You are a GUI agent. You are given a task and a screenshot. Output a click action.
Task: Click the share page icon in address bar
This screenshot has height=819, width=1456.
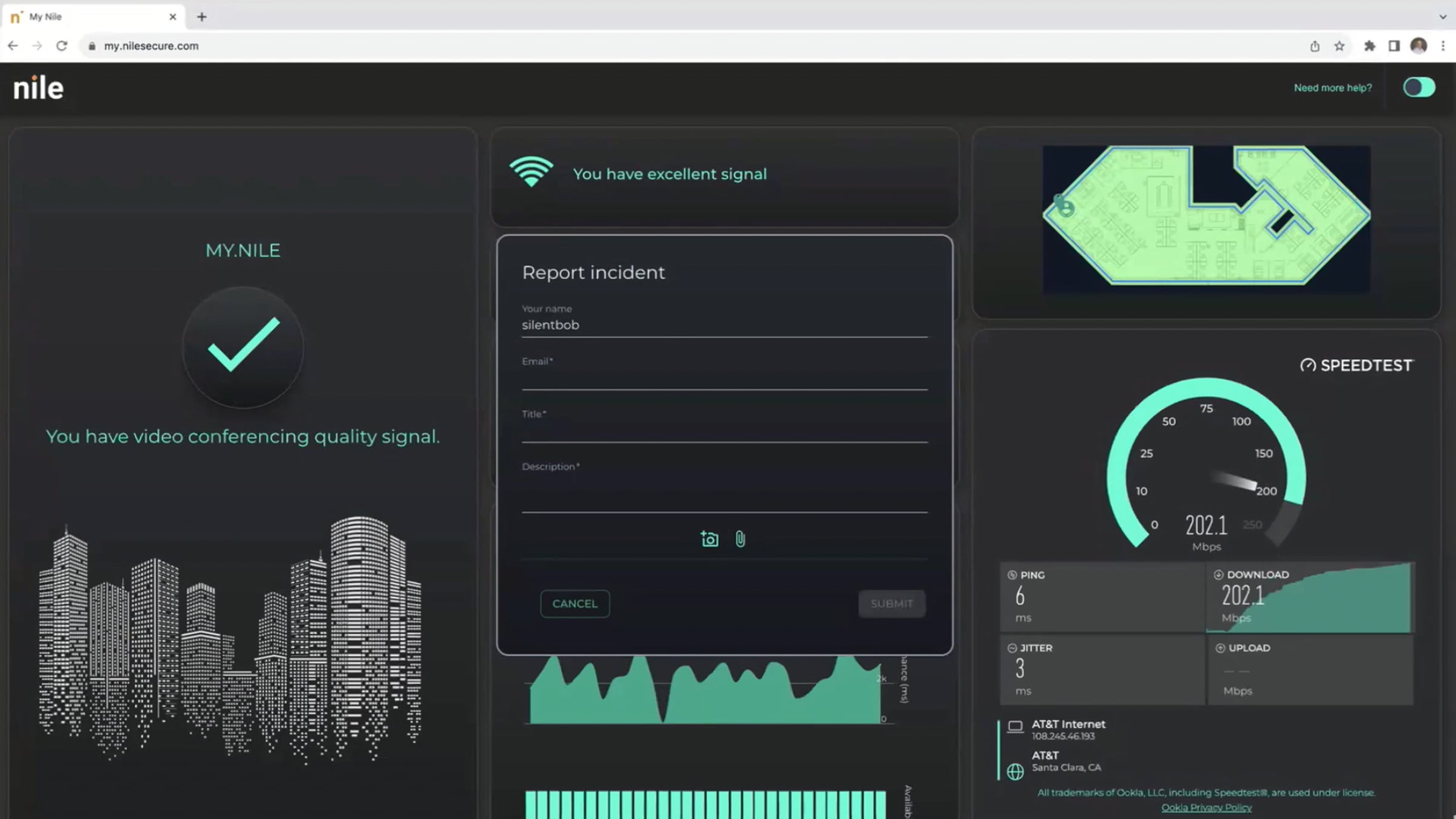pyautogui.click(x=1315, y=46)
